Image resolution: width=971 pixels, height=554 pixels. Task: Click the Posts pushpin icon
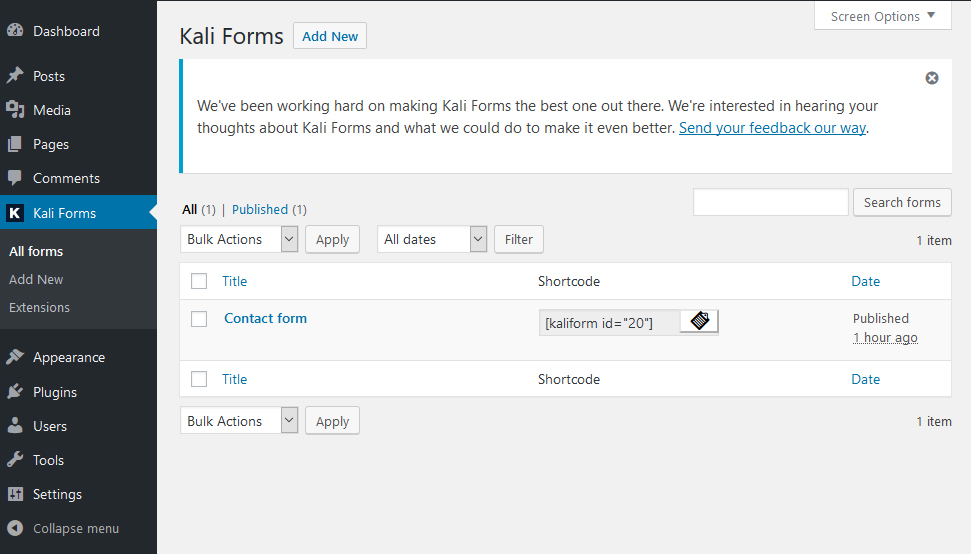tap(15, 76)
